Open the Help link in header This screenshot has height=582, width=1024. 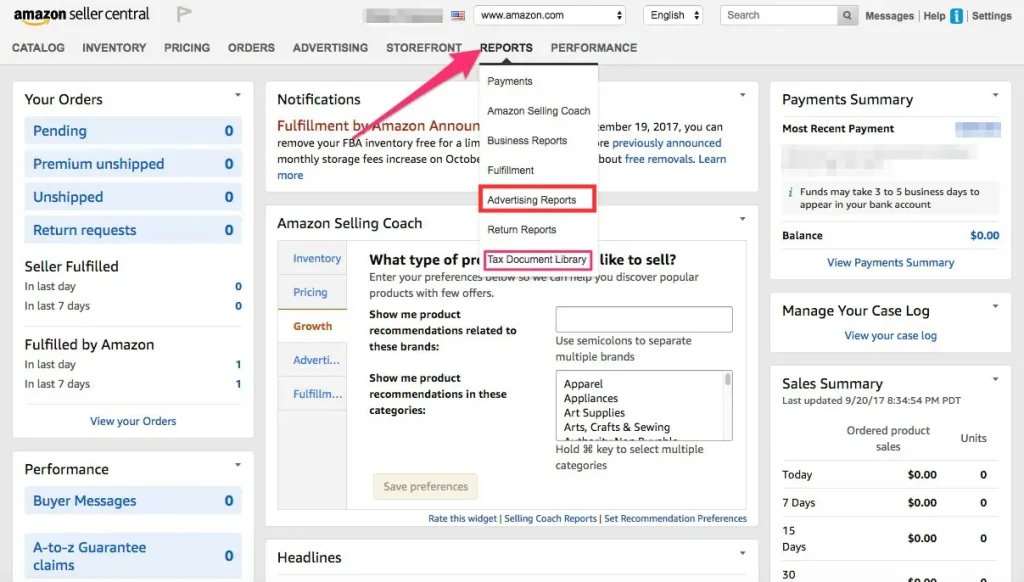934,16
